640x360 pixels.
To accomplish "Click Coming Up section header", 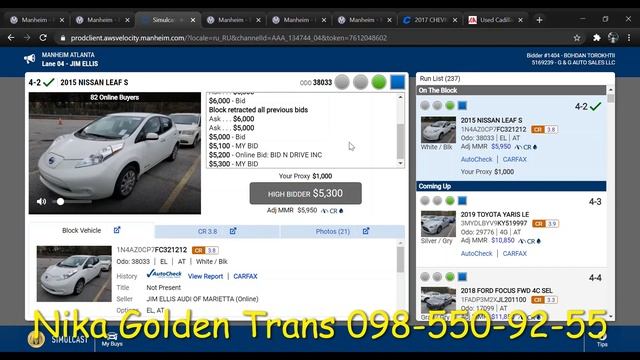I will click(x=511, y=186).
